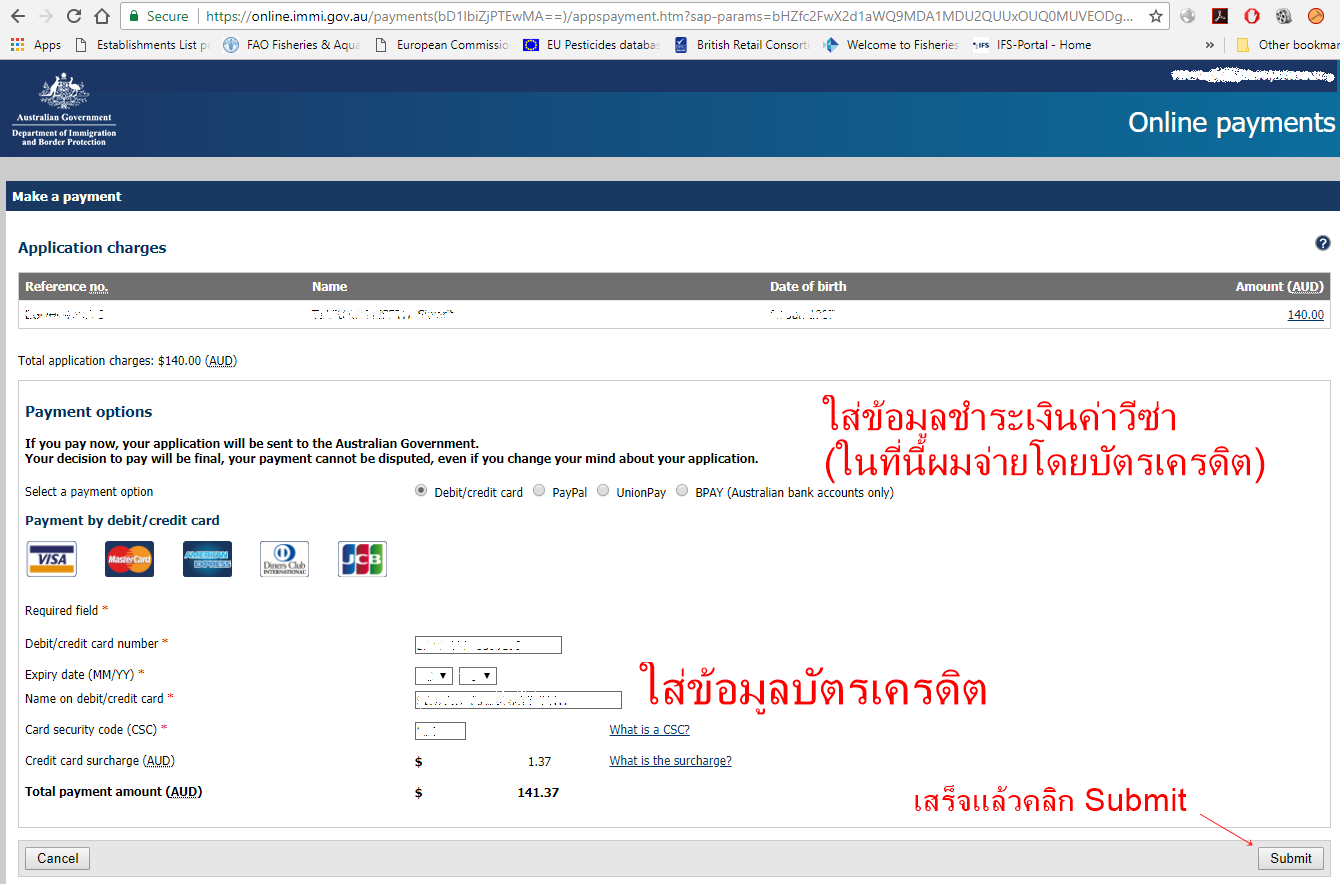Reload the page with browser refresh icon
Screen dimensions: 1340x888
point(73,16)
